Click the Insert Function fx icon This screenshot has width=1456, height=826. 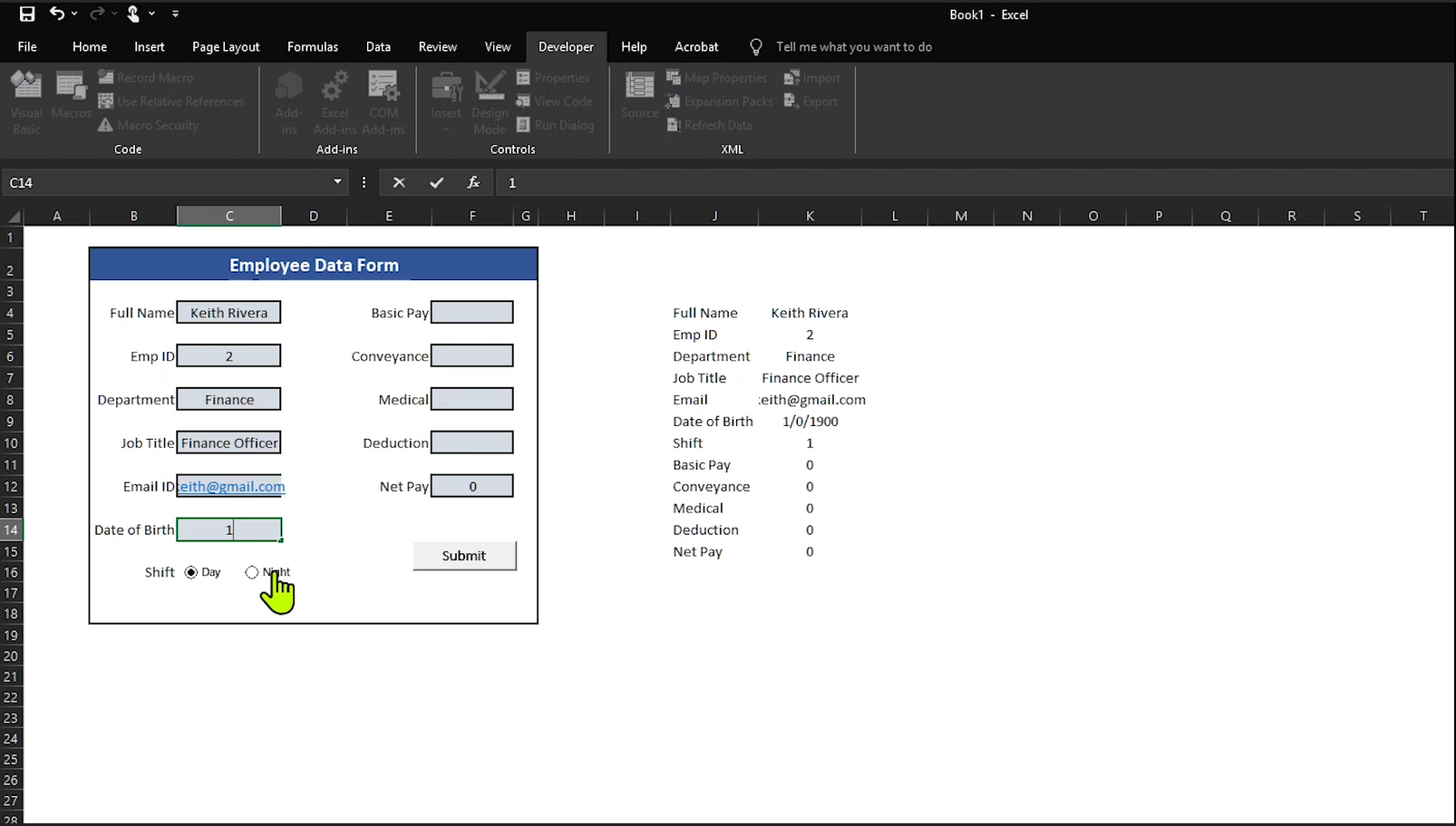pos(473,182)
